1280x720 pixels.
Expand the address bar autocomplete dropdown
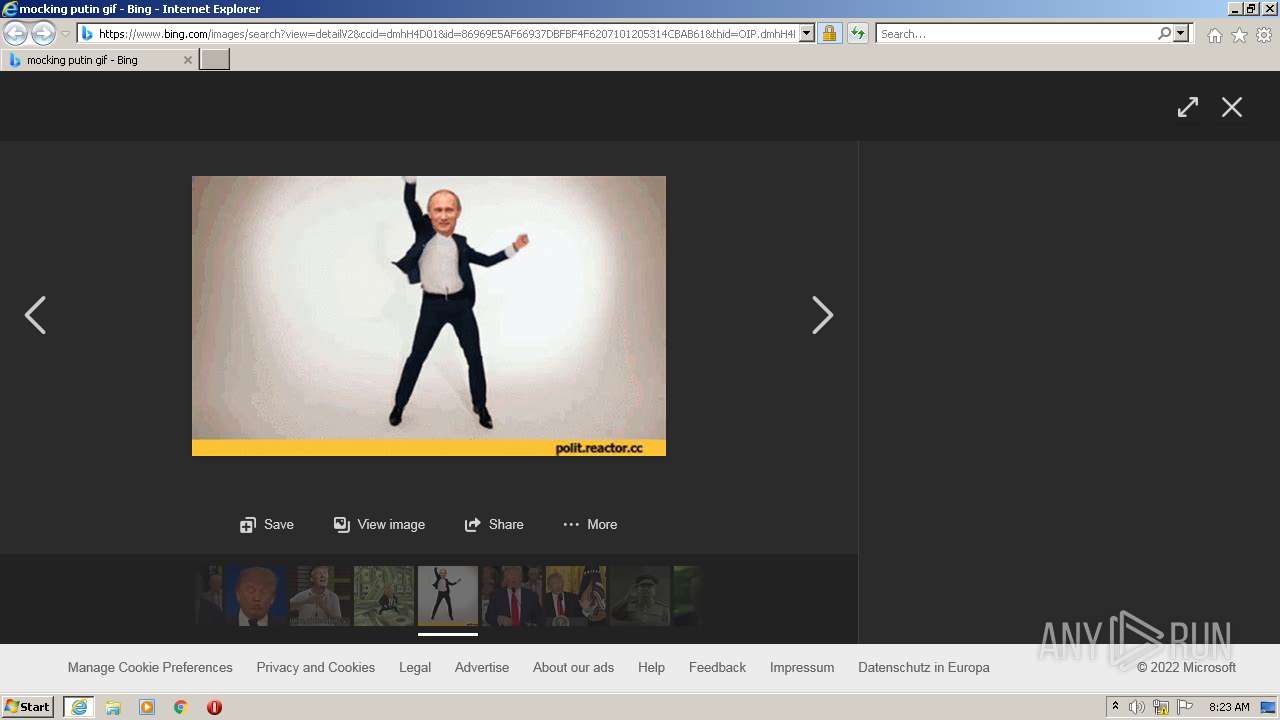pos(807,34)
